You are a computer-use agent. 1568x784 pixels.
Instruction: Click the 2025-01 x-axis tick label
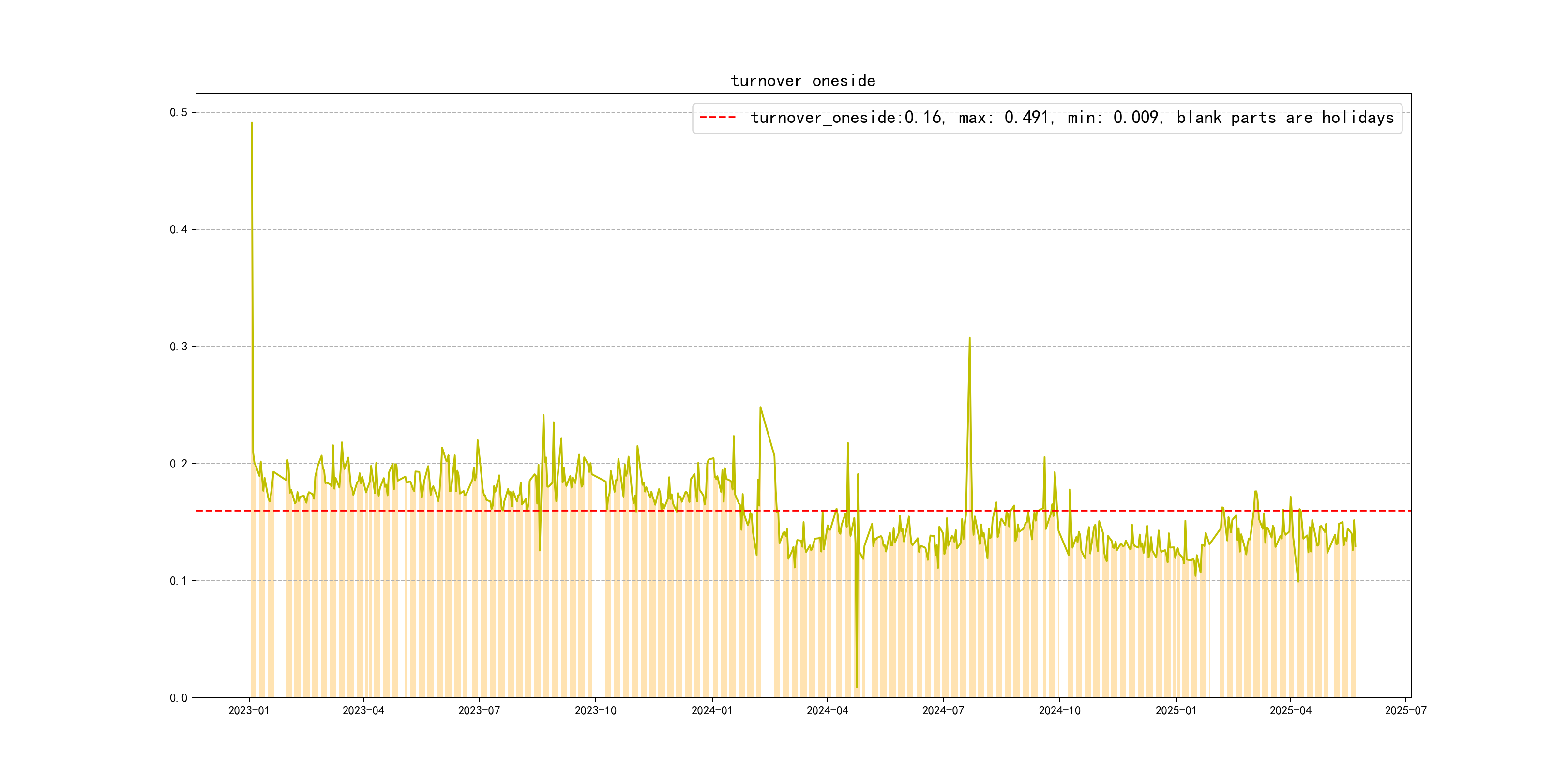(x=1176, y=710)
